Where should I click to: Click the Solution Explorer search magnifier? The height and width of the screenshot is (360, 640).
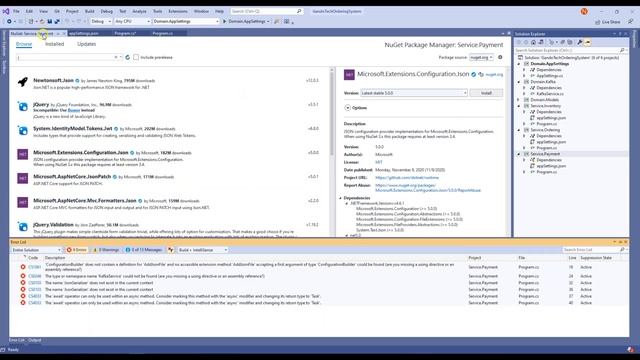622,50
